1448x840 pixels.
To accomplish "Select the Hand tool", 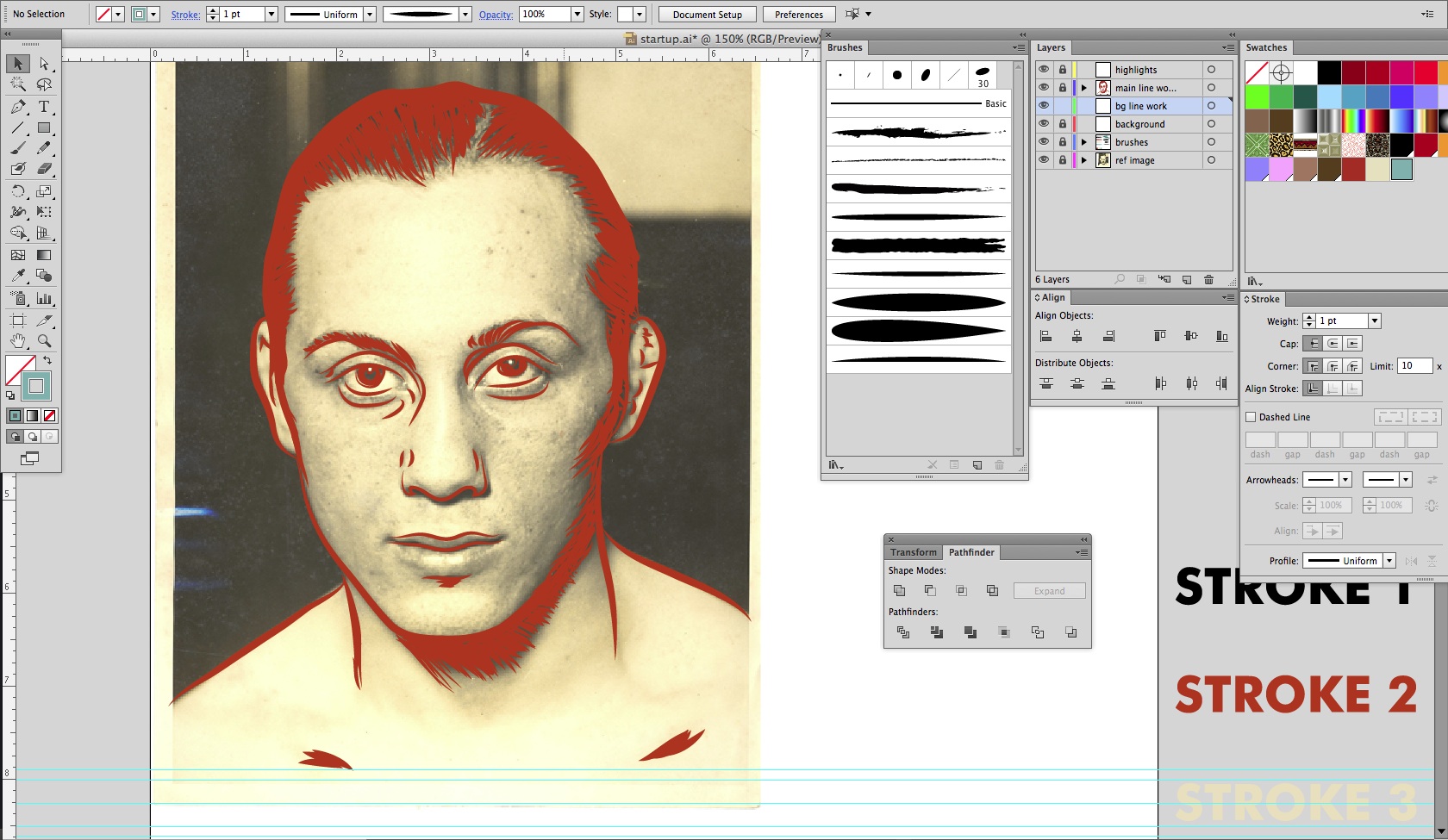I will [x=18, y=341].
